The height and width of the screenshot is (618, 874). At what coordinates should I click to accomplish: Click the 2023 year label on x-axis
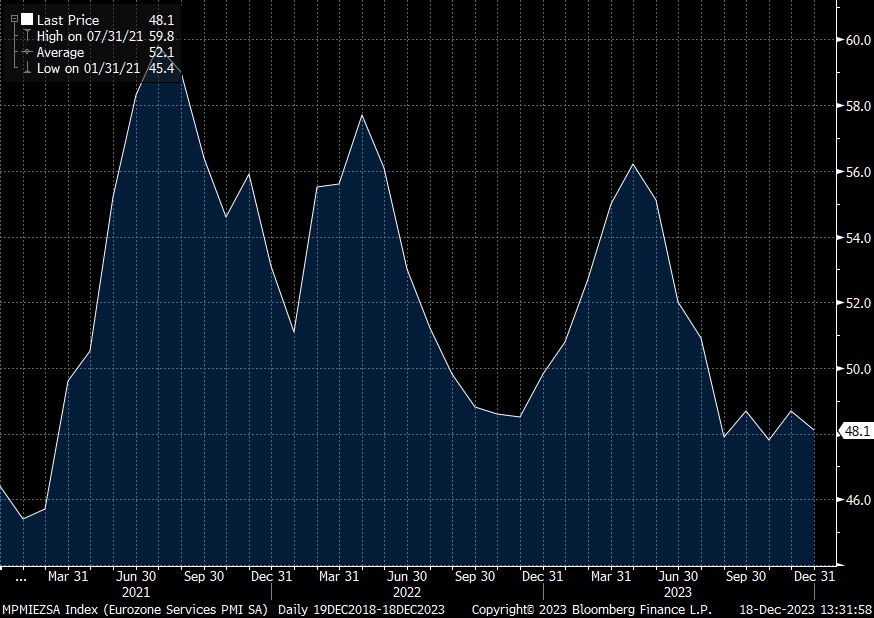click(677, 591)
